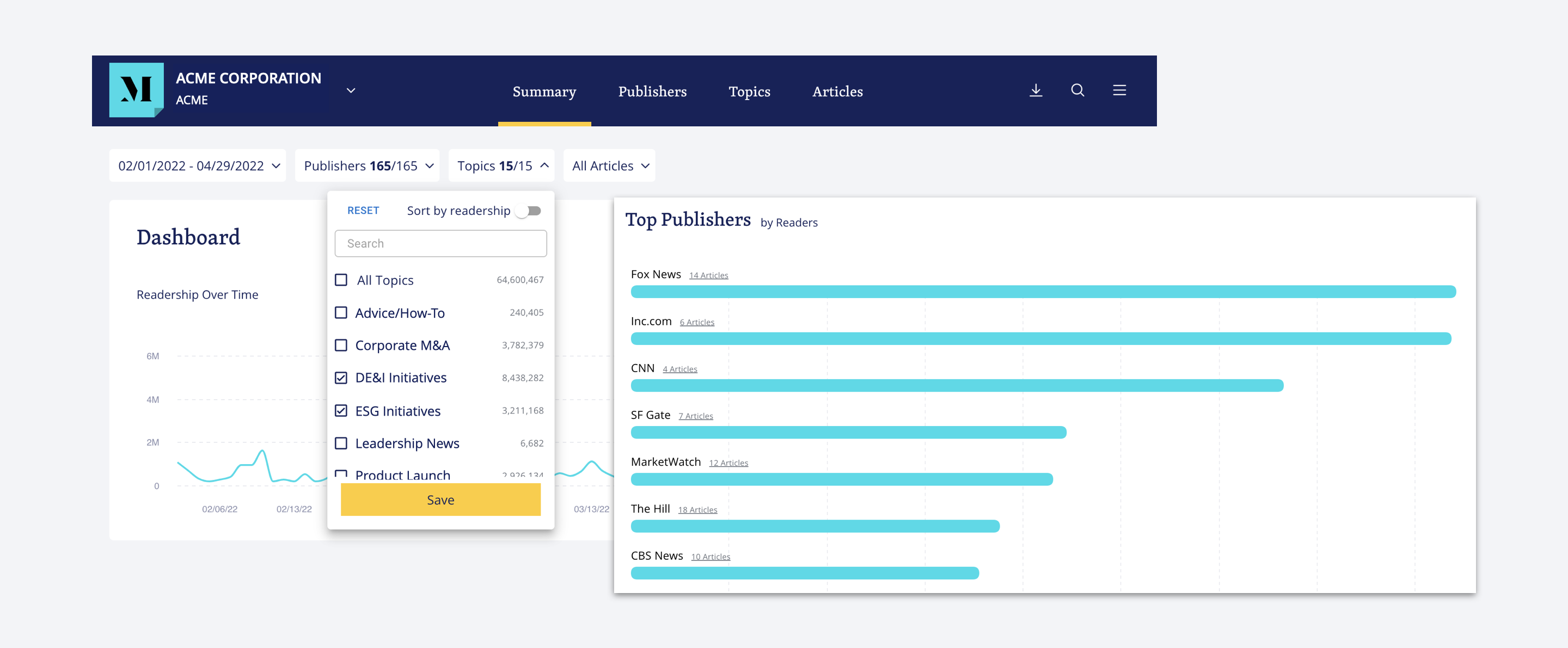Open the date range dropdown

point(198,166)
